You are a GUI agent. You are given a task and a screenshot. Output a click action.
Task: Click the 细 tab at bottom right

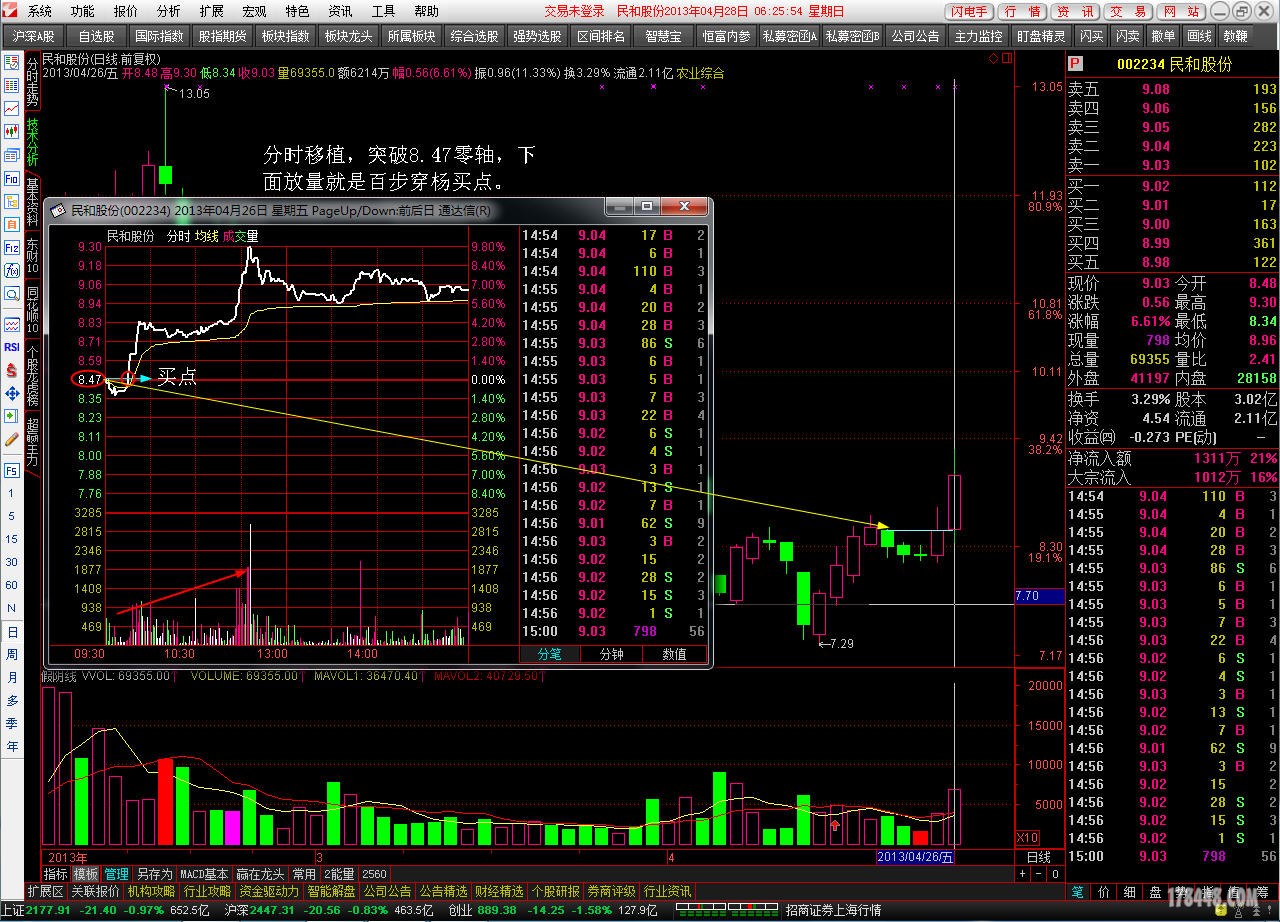1129,891
